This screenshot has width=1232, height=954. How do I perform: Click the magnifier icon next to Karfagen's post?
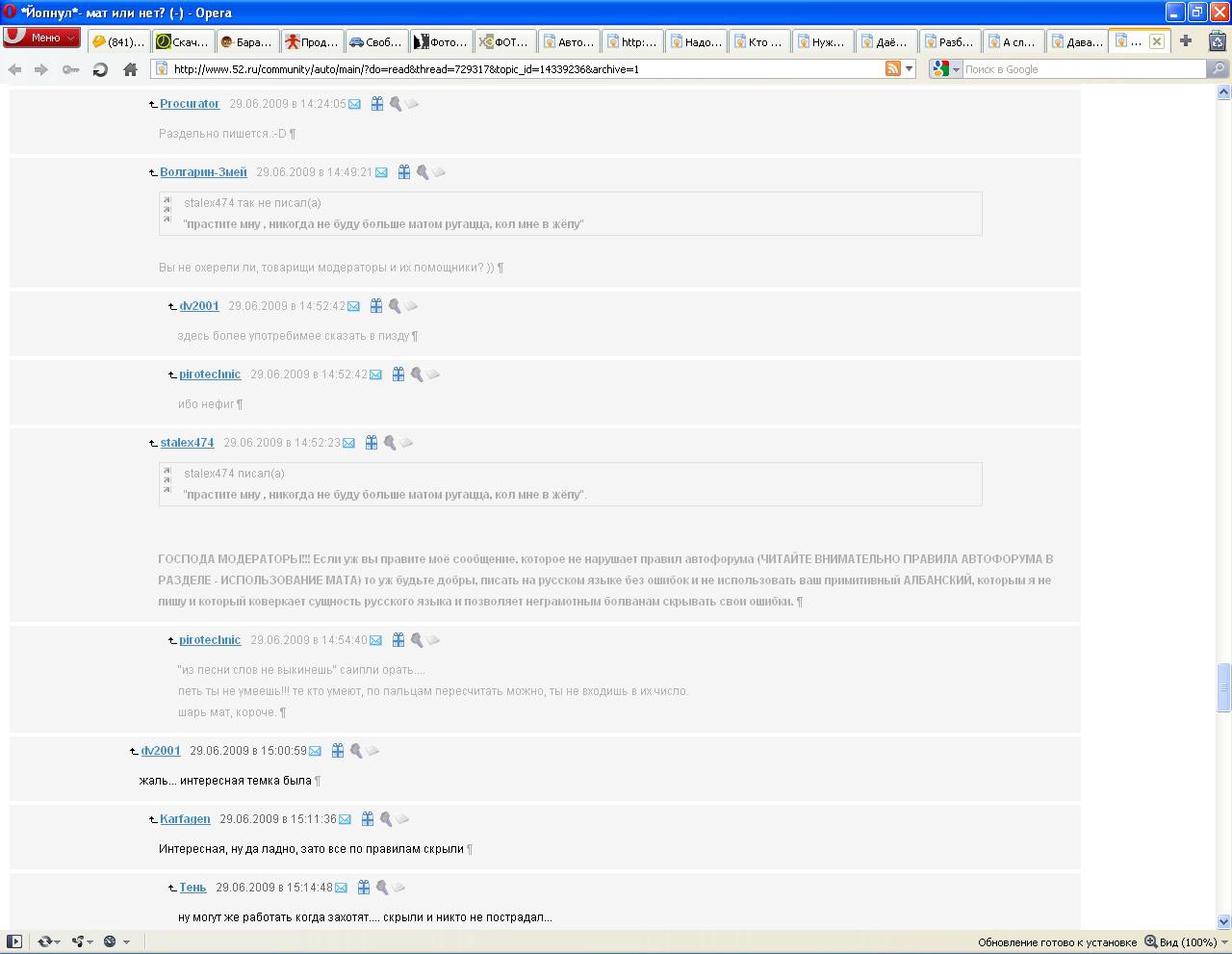pos(385,819)
